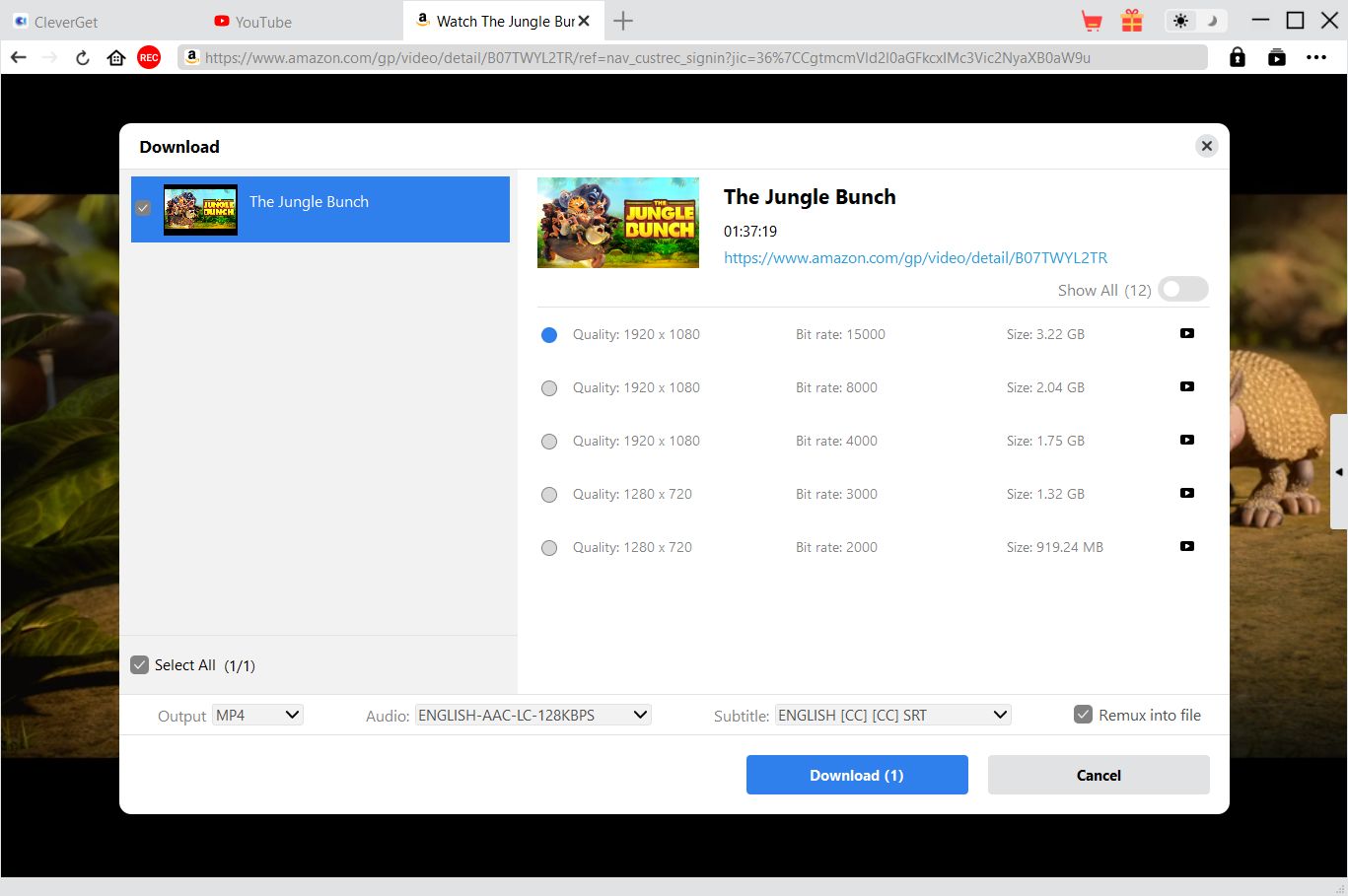This screenshot has height=896, width=1348.
Task: Switch to light mode sun icon
Action: 1180,21
